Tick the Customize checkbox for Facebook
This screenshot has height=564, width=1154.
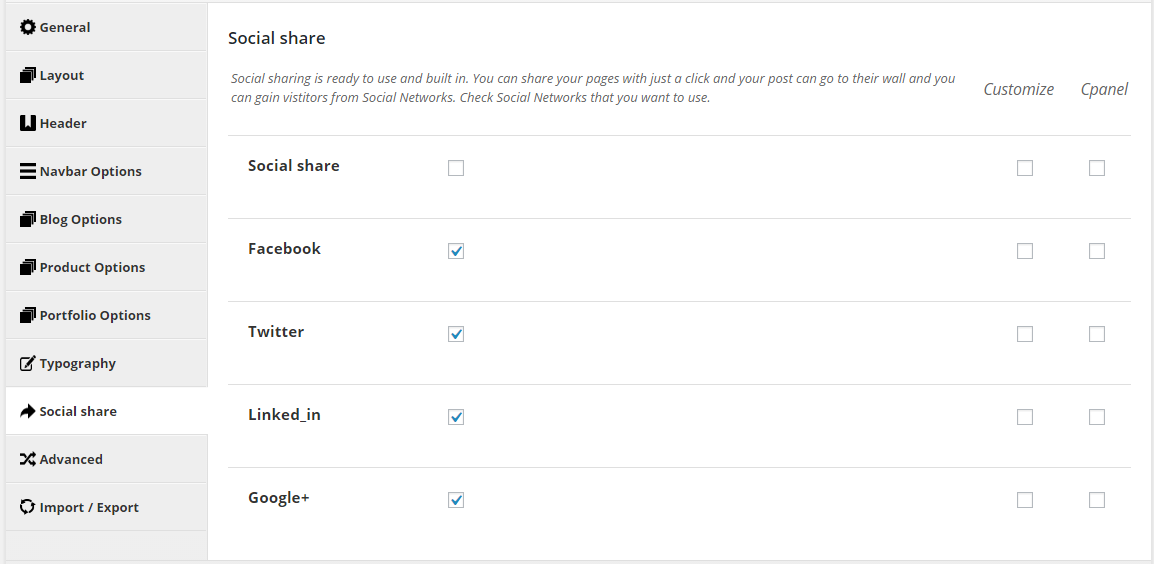(1024, 251)
